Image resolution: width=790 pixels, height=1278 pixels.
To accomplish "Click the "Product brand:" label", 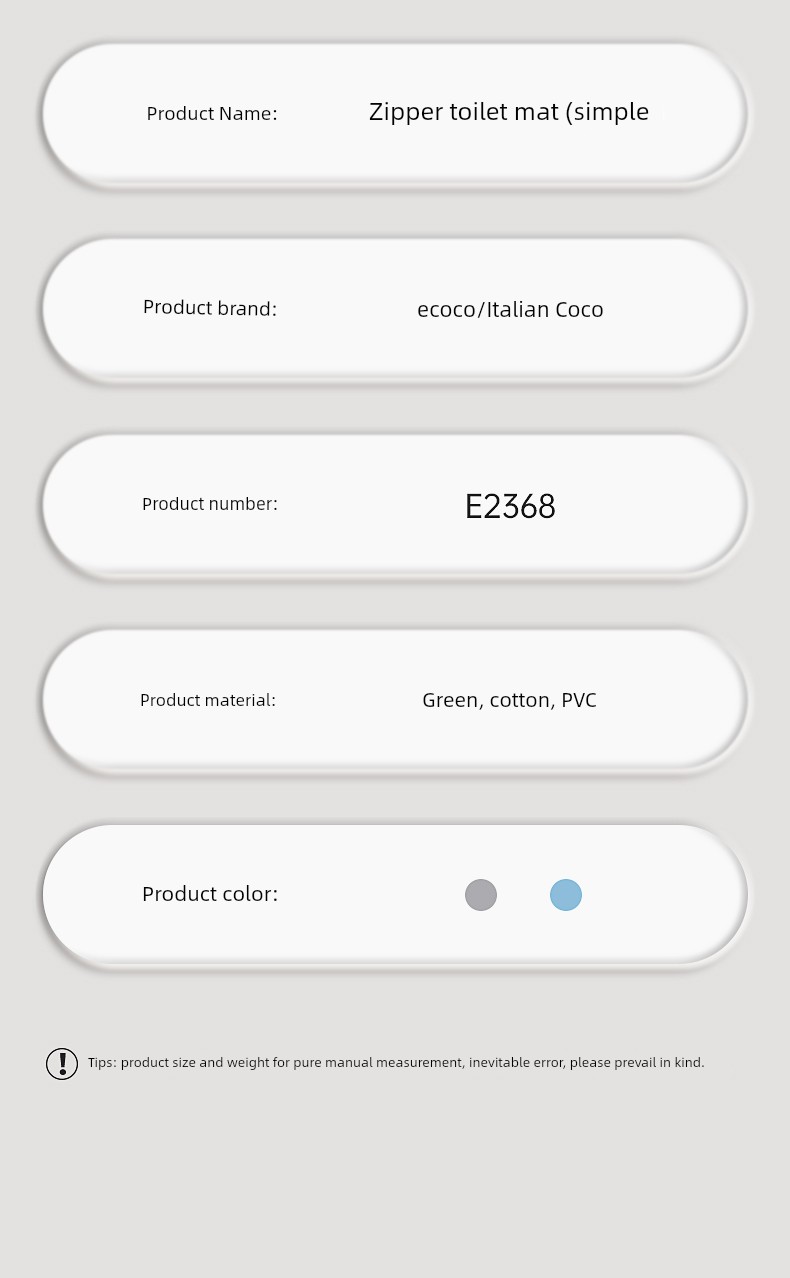I will tap(210, 308).
